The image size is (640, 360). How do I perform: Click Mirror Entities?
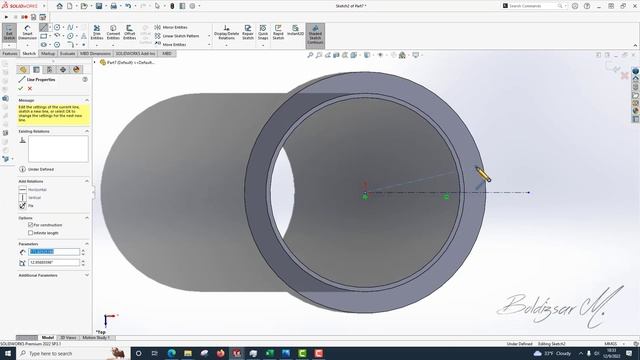pos(171,27)
